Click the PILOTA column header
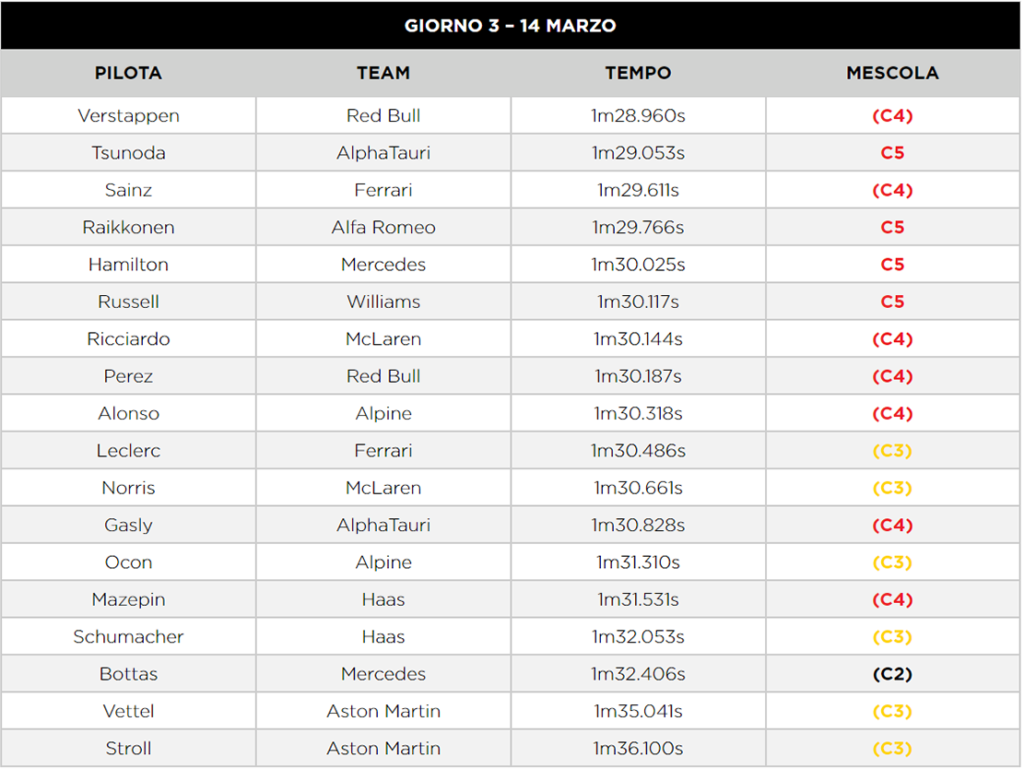Viewport: 1024px width, 769px height. pyautogui.click(x=128, y=73)
